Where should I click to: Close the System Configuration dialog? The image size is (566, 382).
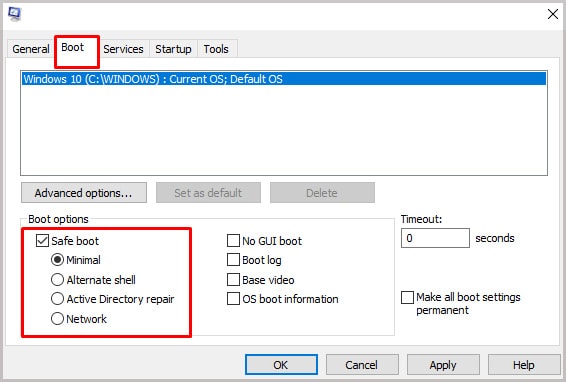point(553,14)
